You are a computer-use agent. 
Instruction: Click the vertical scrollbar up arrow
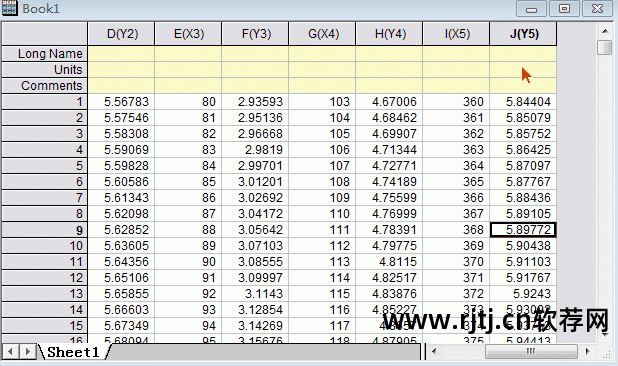click(x=605, y=31)
